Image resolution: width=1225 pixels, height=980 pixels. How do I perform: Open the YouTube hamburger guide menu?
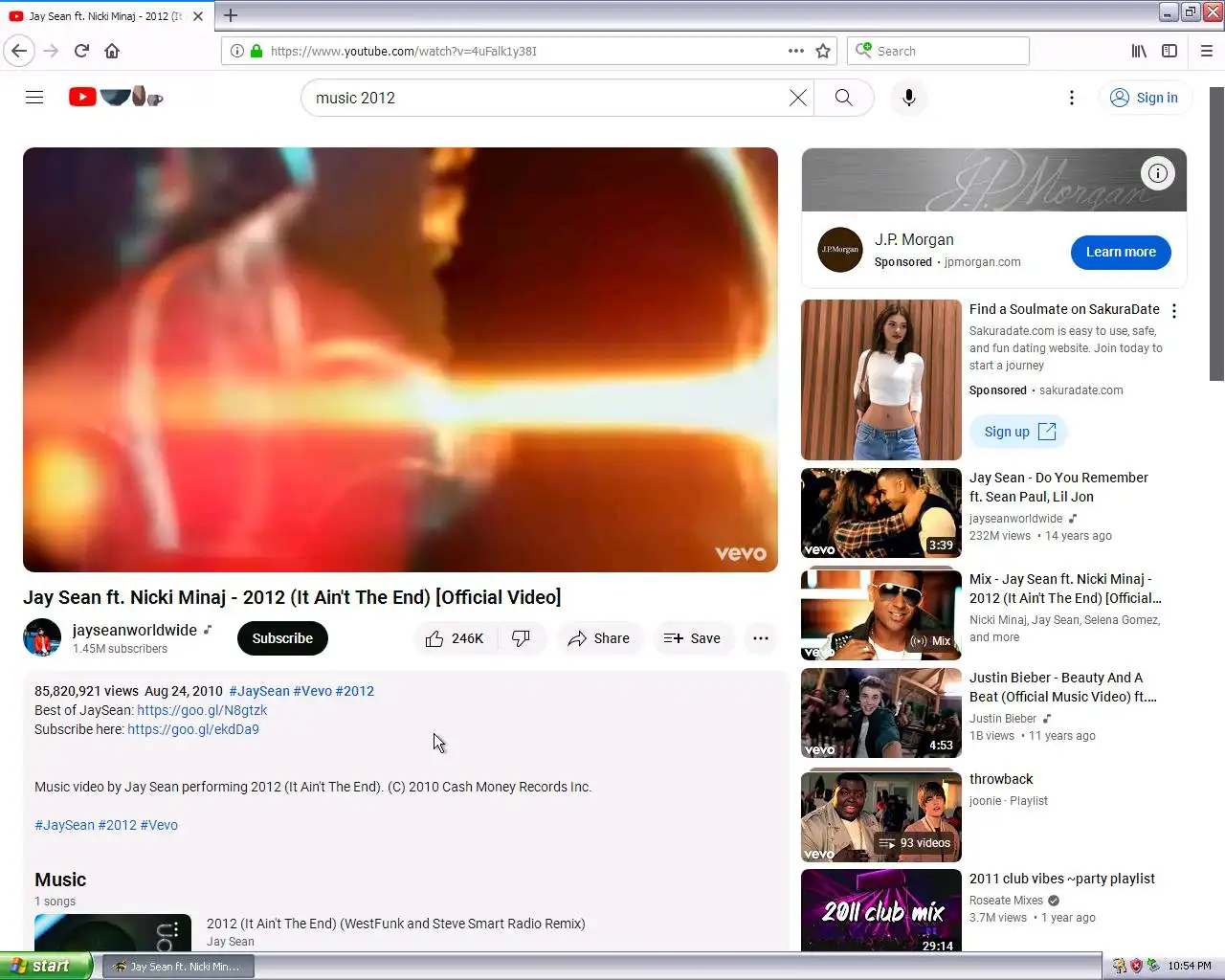34,98
